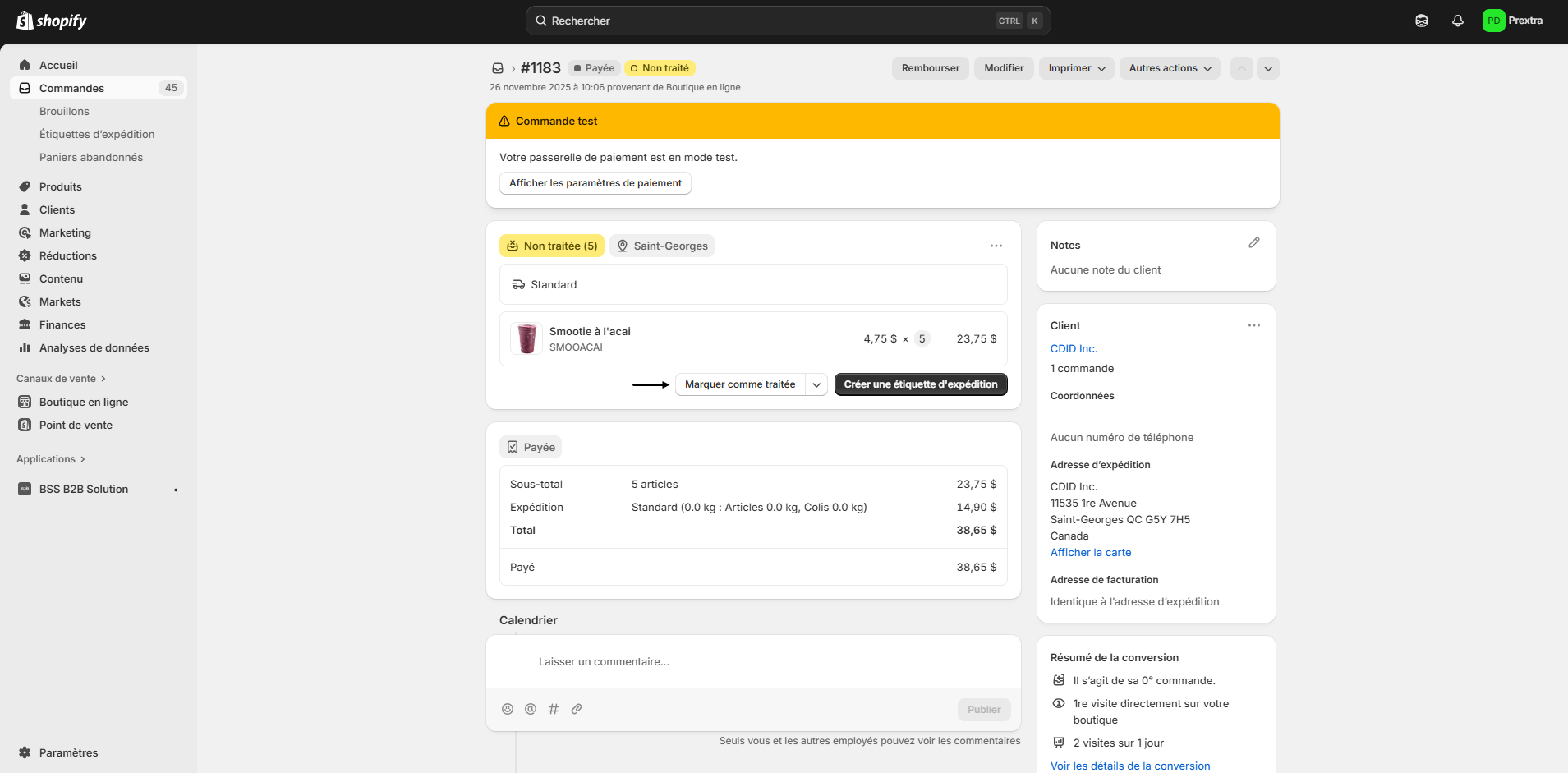The image size is (1568, 773).
Task: Open the Sidekick assistant icon in top bar
Action: (1422, 21)
